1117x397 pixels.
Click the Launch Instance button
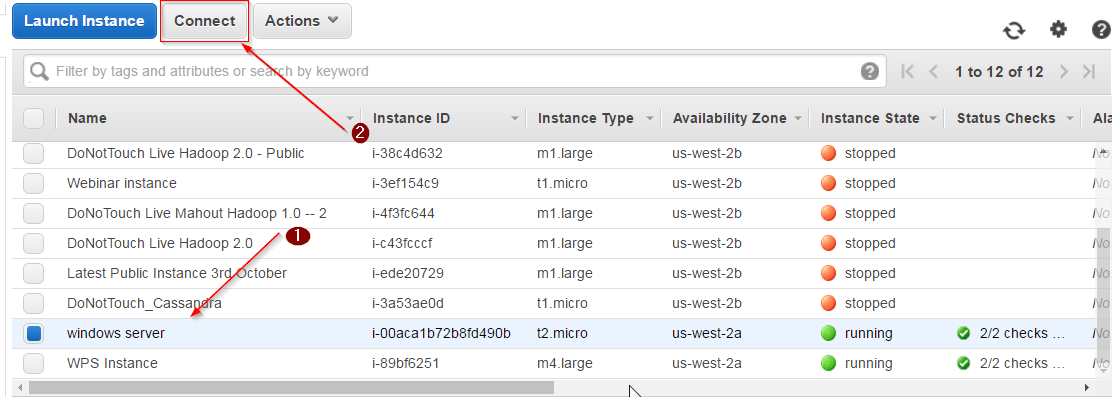tap(84, 21)
